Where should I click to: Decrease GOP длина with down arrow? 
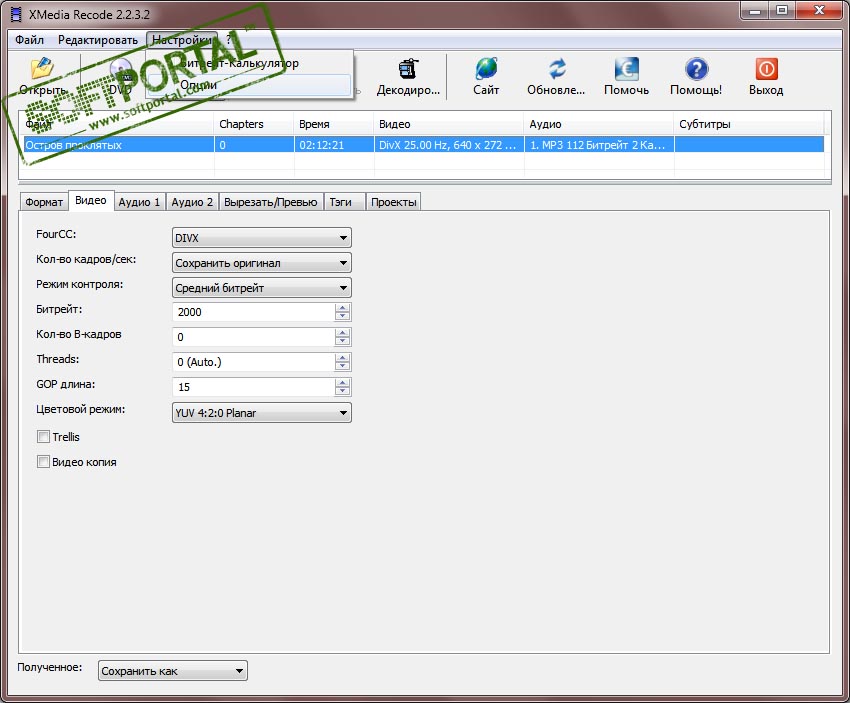(343, 391)
